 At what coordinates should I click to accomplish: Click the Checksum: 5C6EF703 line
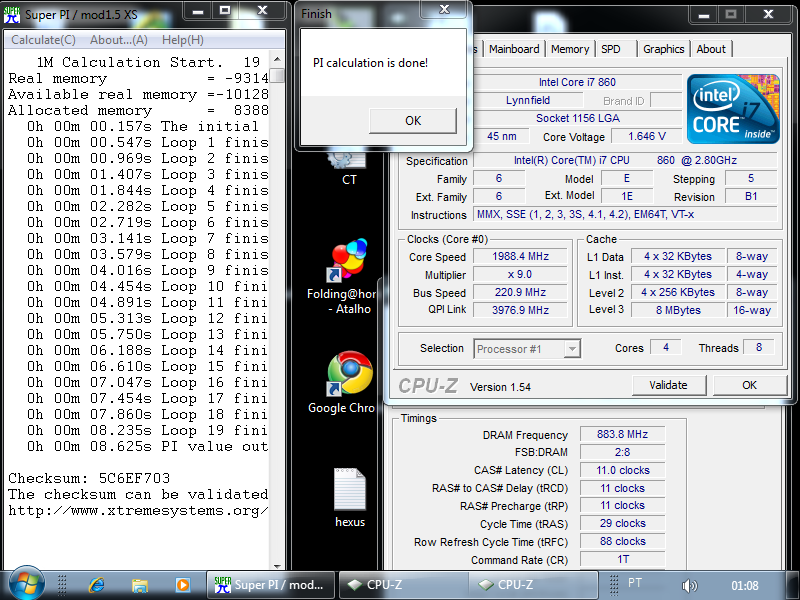point(89,478)
